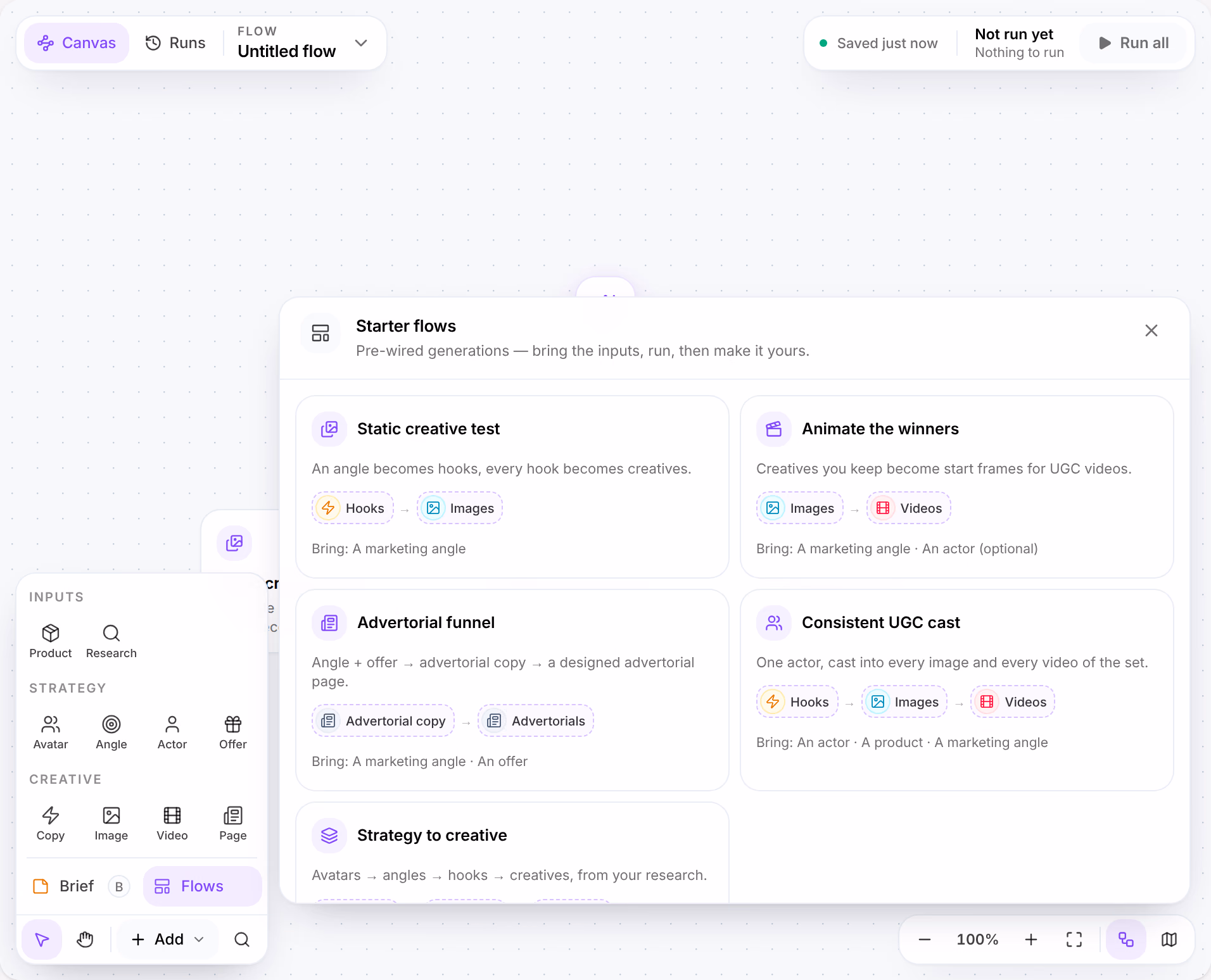Toggle the node connections layout icon

coord(1126,939)
